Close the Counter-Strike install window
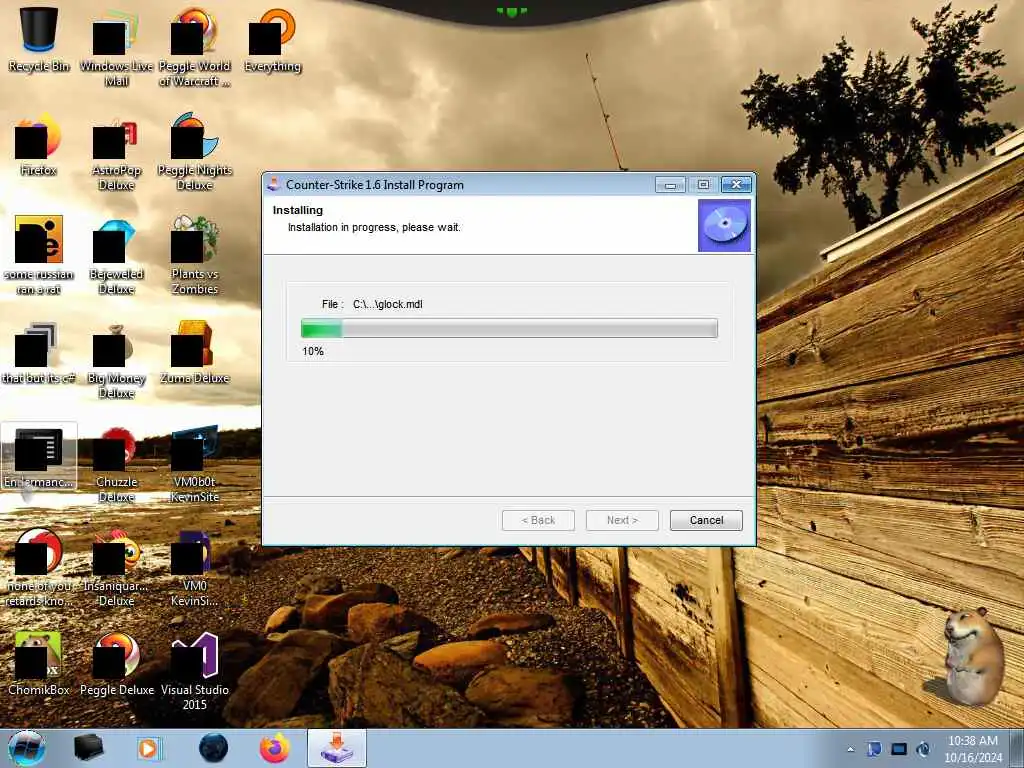 point(736,185)
